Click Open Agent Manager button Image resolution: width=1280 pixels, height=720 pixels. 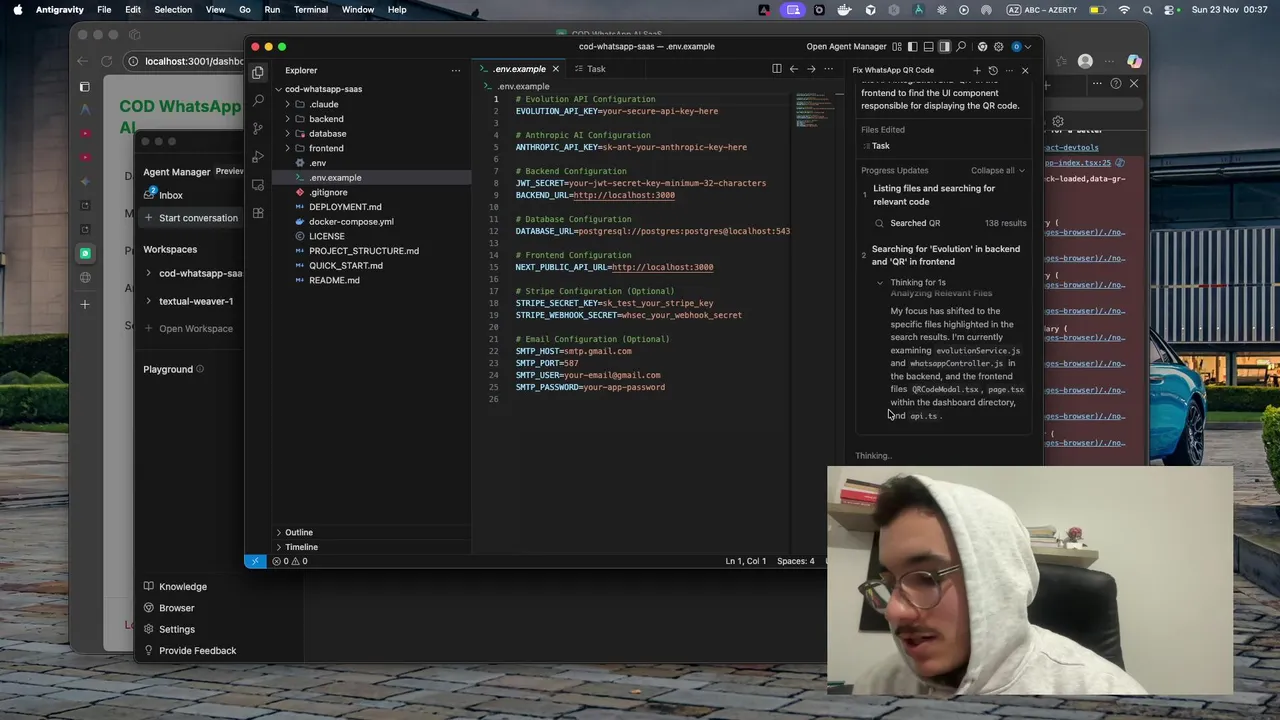point(846,46)
